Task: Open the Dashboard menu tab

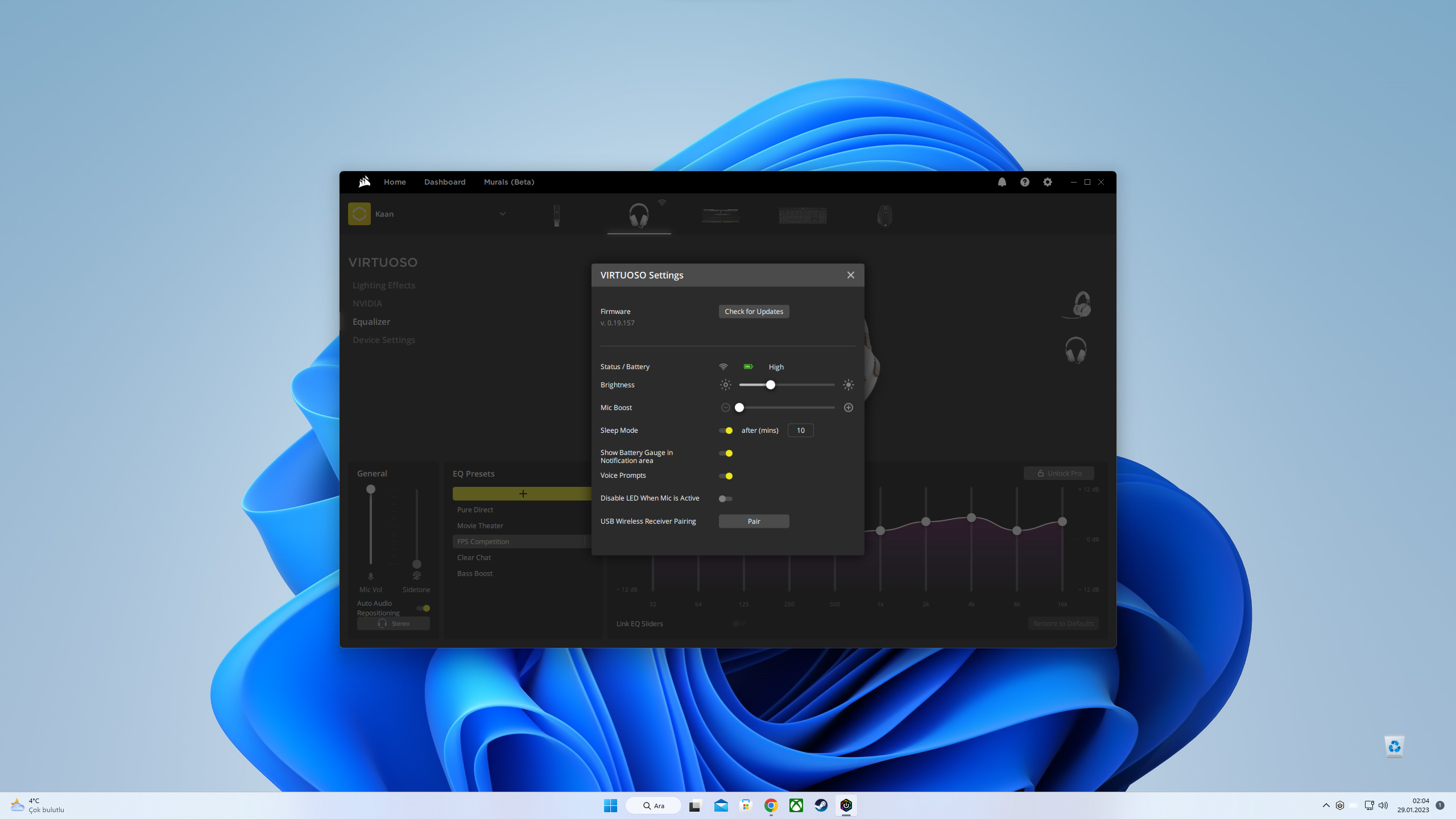Action: point(445,181)
